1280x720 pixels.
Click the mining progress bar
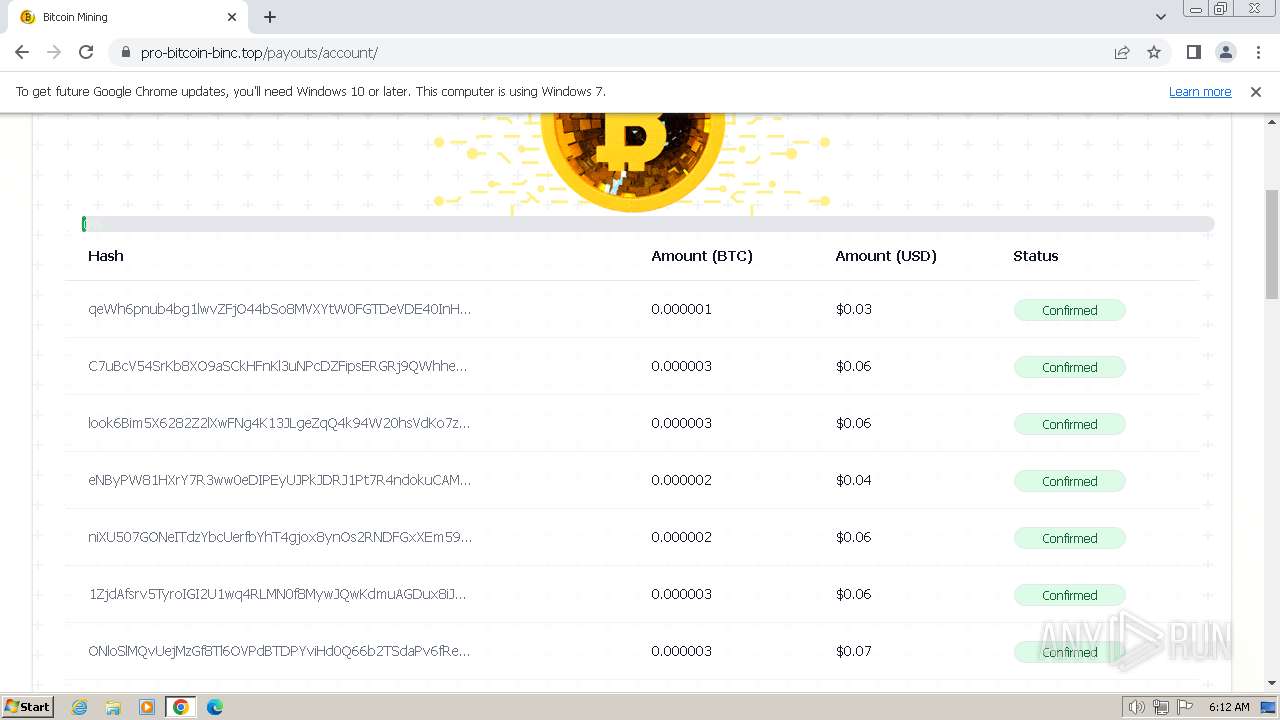pyautogui.click(x=648, y=224)
